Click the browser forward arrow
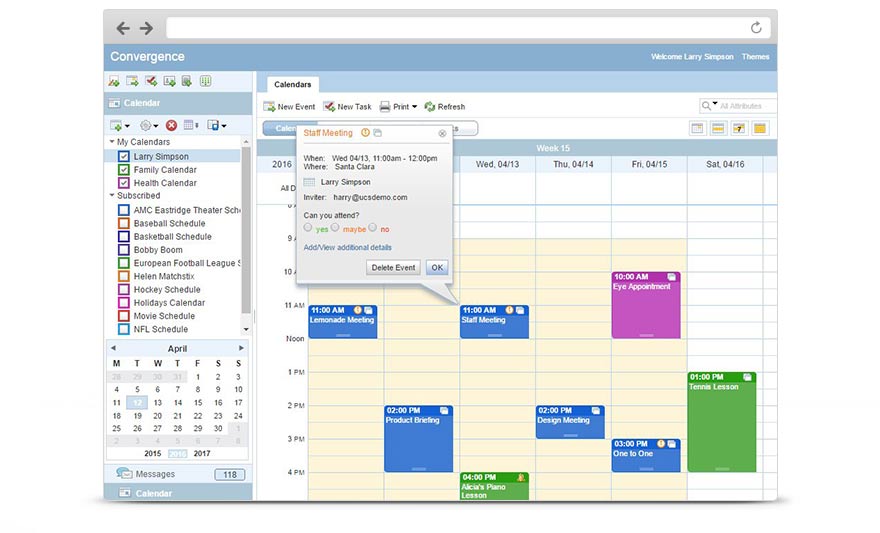The width and height of the screenshot is (880, 533). coord(146,28)
